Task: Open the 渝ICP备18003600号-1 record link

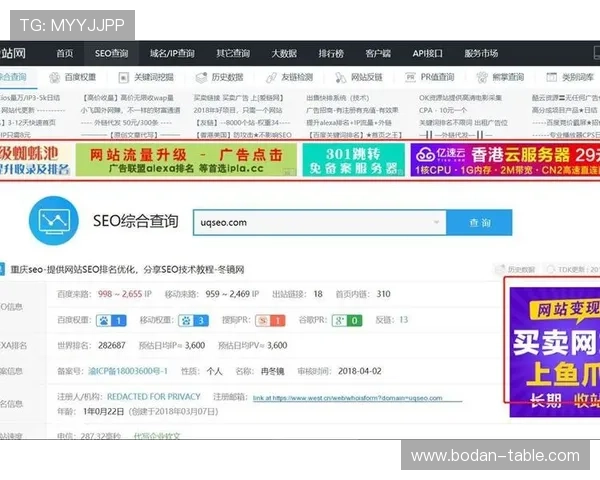Action: [x=128, y=371]
